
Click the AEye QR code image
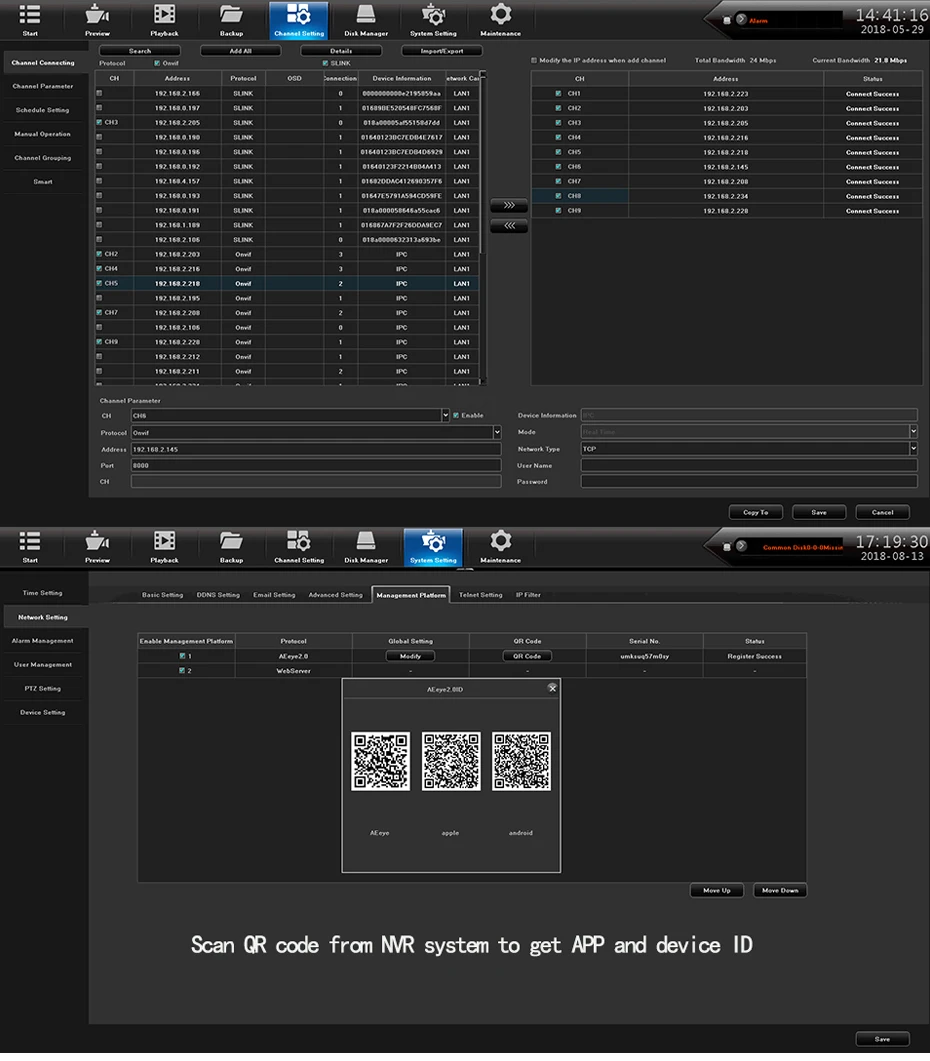[380, 761]
